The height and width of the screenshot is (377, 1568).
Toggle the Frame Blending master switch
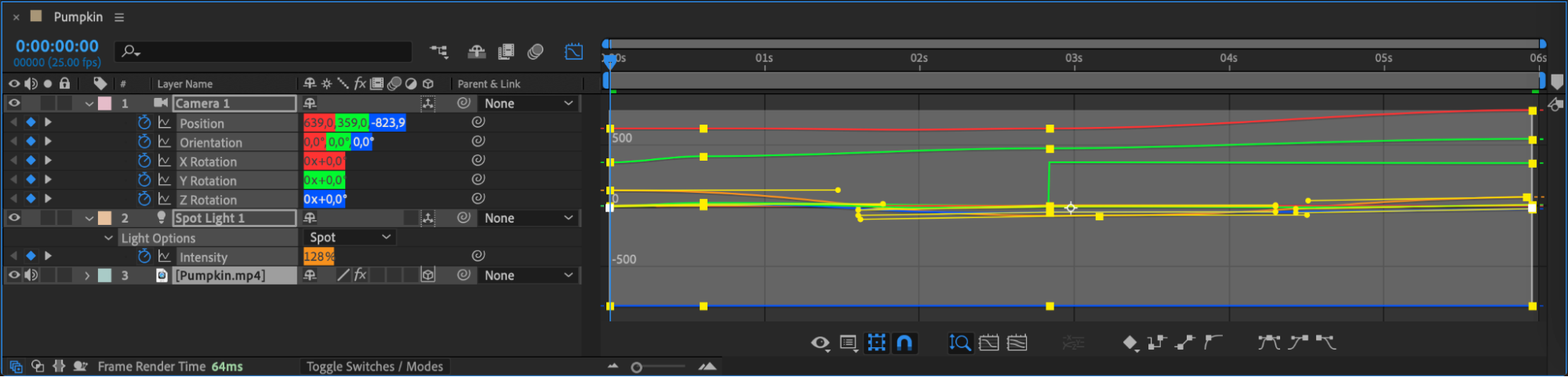click(x=506, y=52)
